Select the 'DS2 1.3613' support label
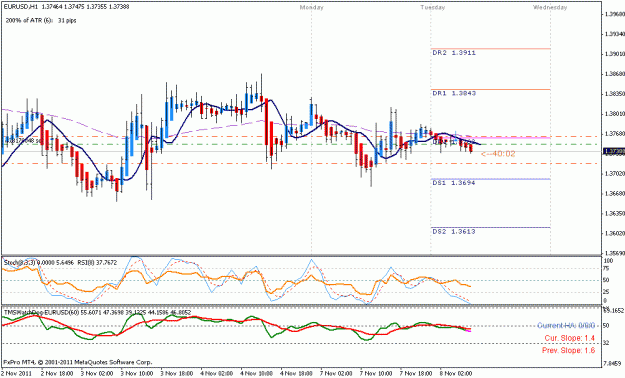Screen dimensions: 625x378 pyautogui.click(x=454, y=232)
